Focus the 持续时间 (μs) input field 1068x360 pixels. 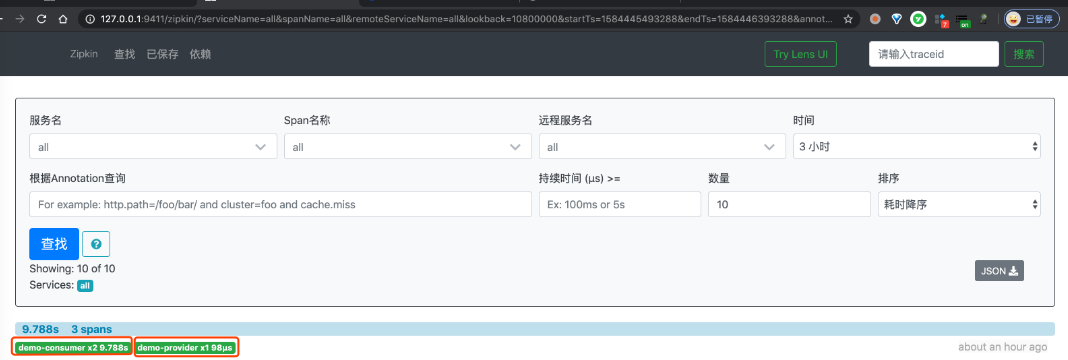pyautogui.click(x=620, y=204)
